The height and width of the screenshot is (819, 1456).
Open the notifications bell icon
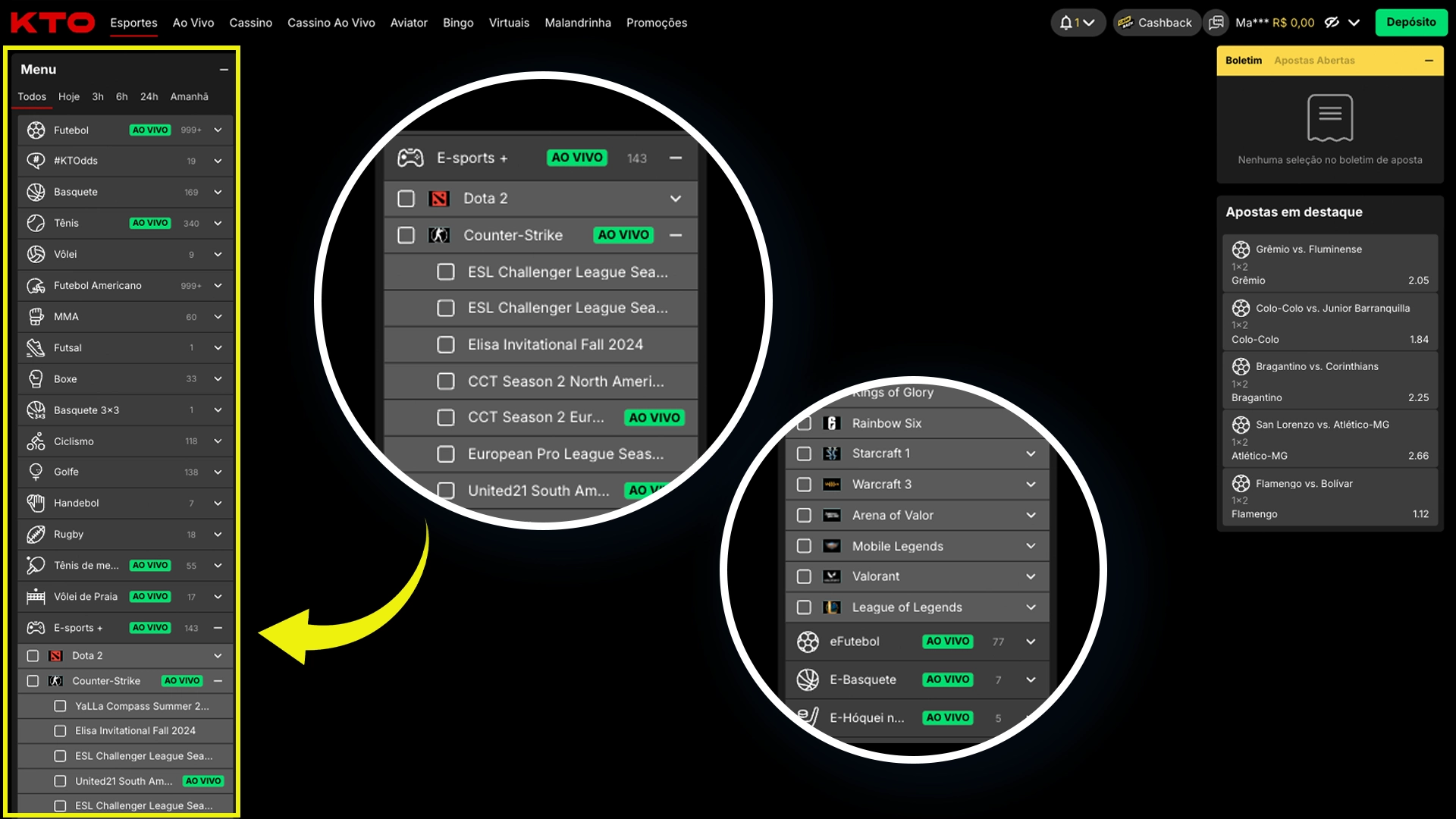[1066, 23]
